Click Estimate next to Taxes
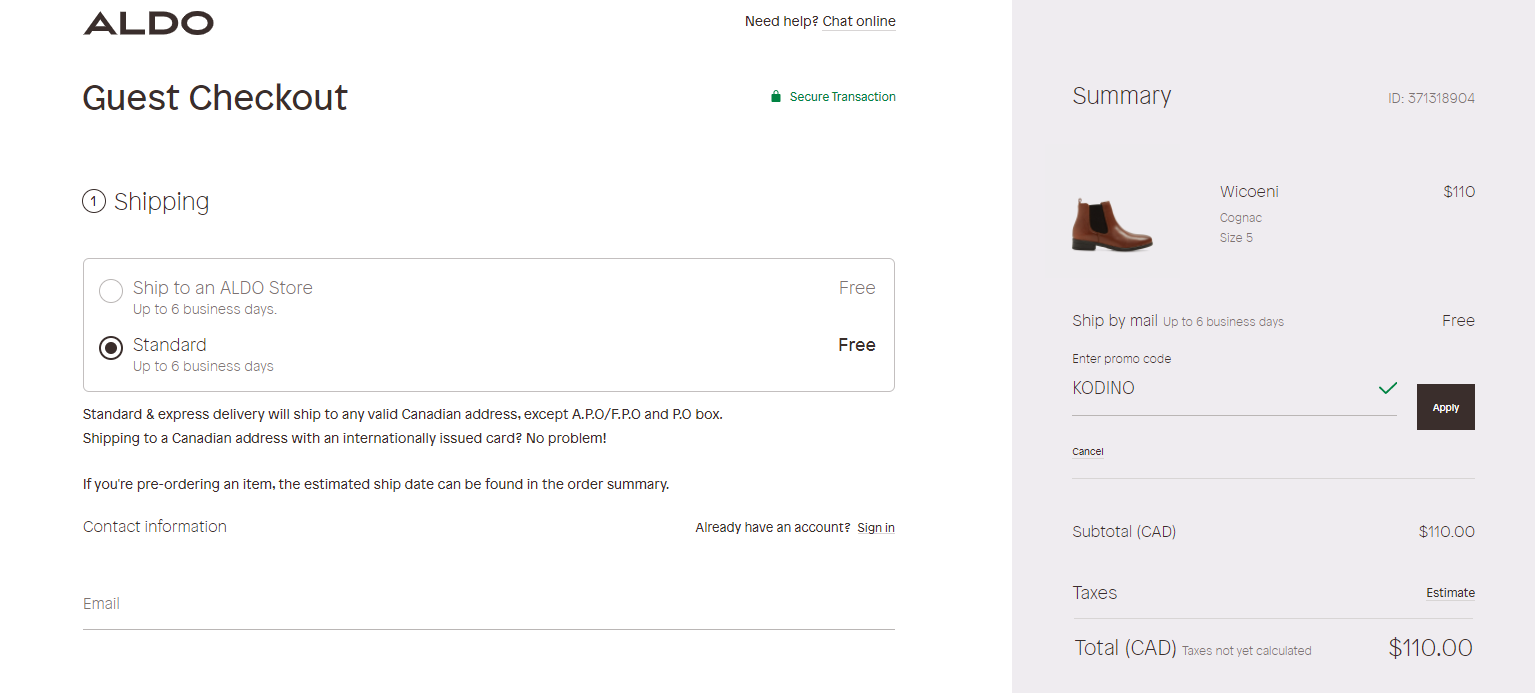Screen dimensions: 1540x693 [1450, 593]
